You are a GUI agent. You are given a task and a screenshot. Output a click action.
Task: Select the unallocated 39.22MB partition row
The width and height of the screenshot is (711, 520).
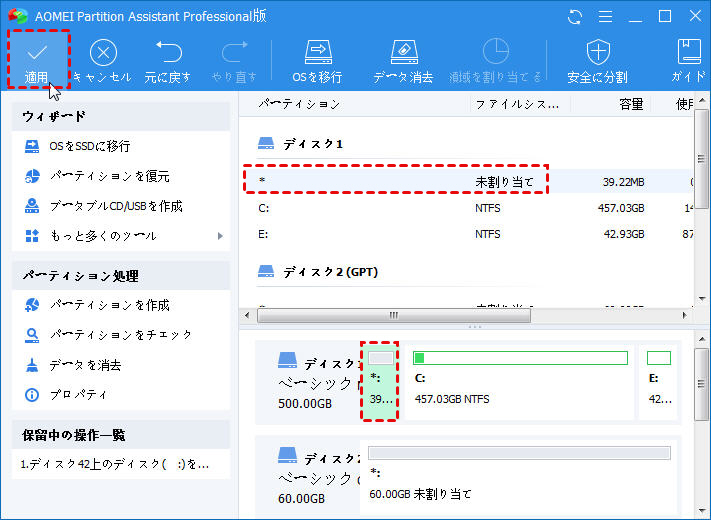(x=400, y=181)
